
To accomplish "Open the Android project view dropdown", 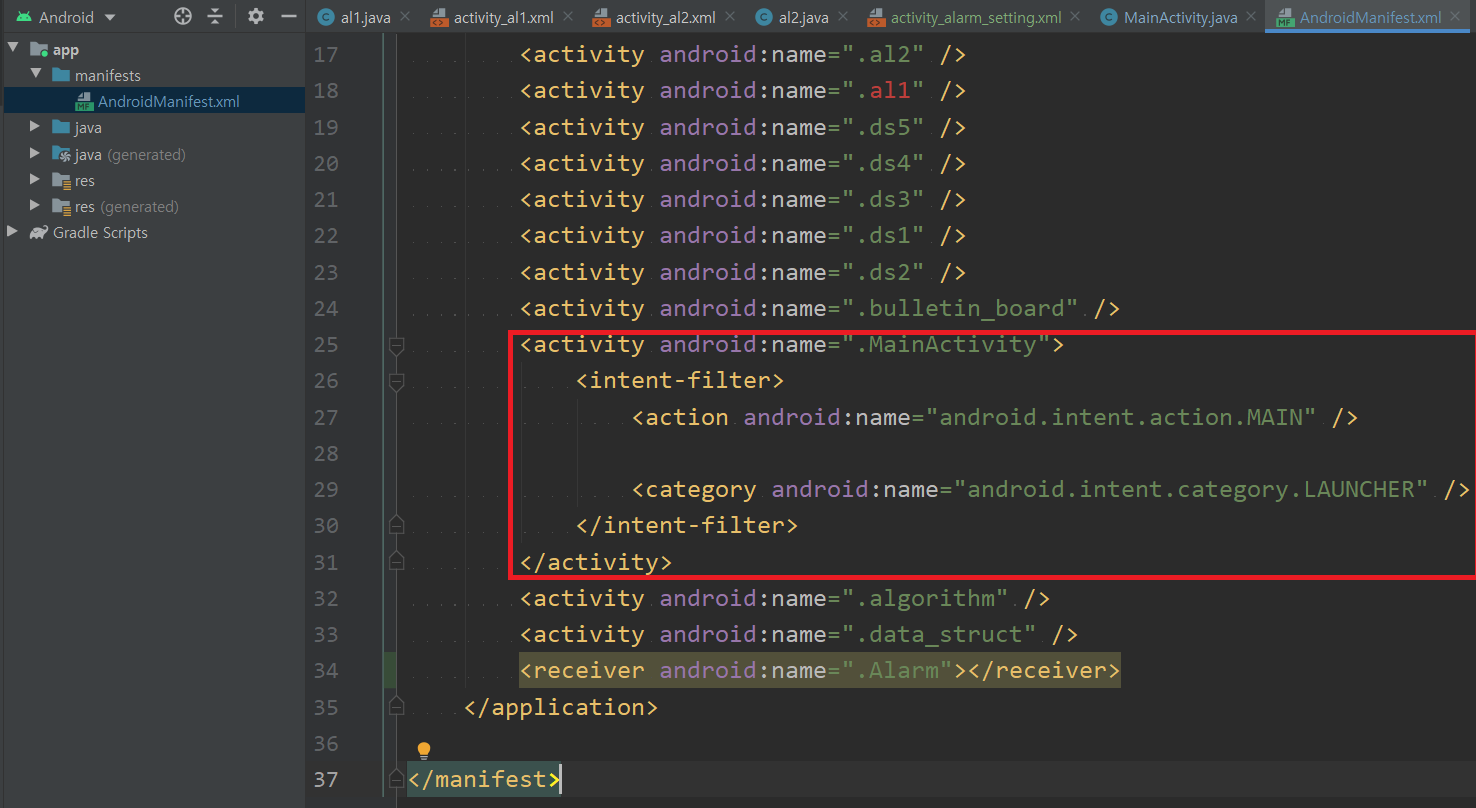I will tap(66, 17).
